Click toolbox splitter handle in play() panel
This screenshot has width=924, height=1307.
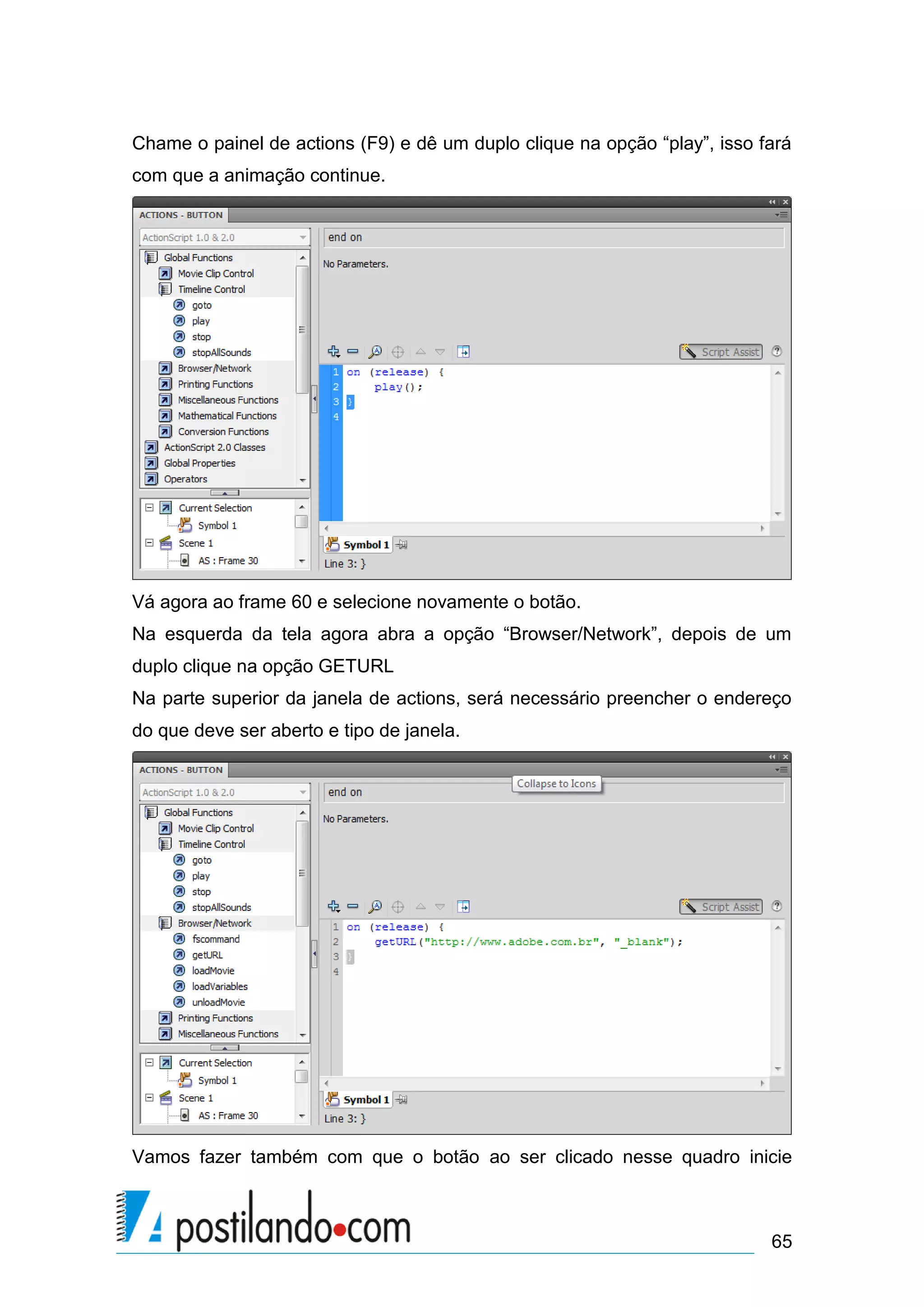225,492
